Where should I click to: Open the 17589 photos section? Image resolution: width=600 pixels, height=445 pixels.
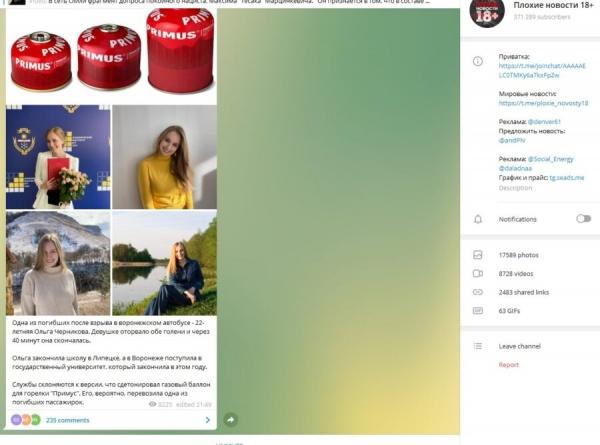(x=518, y=255)
